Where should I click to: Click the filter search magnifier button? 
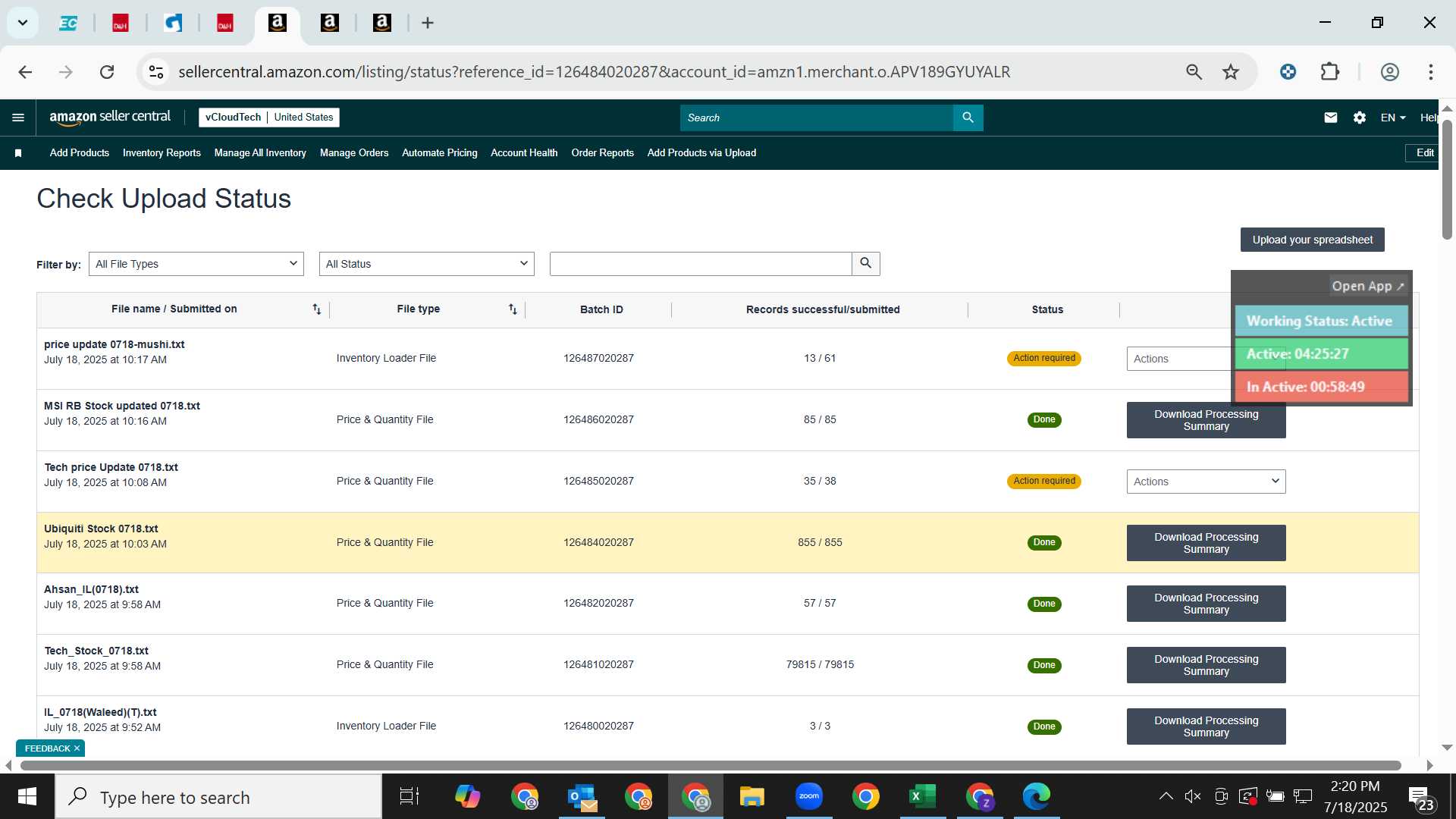click(x=866, y=264)
